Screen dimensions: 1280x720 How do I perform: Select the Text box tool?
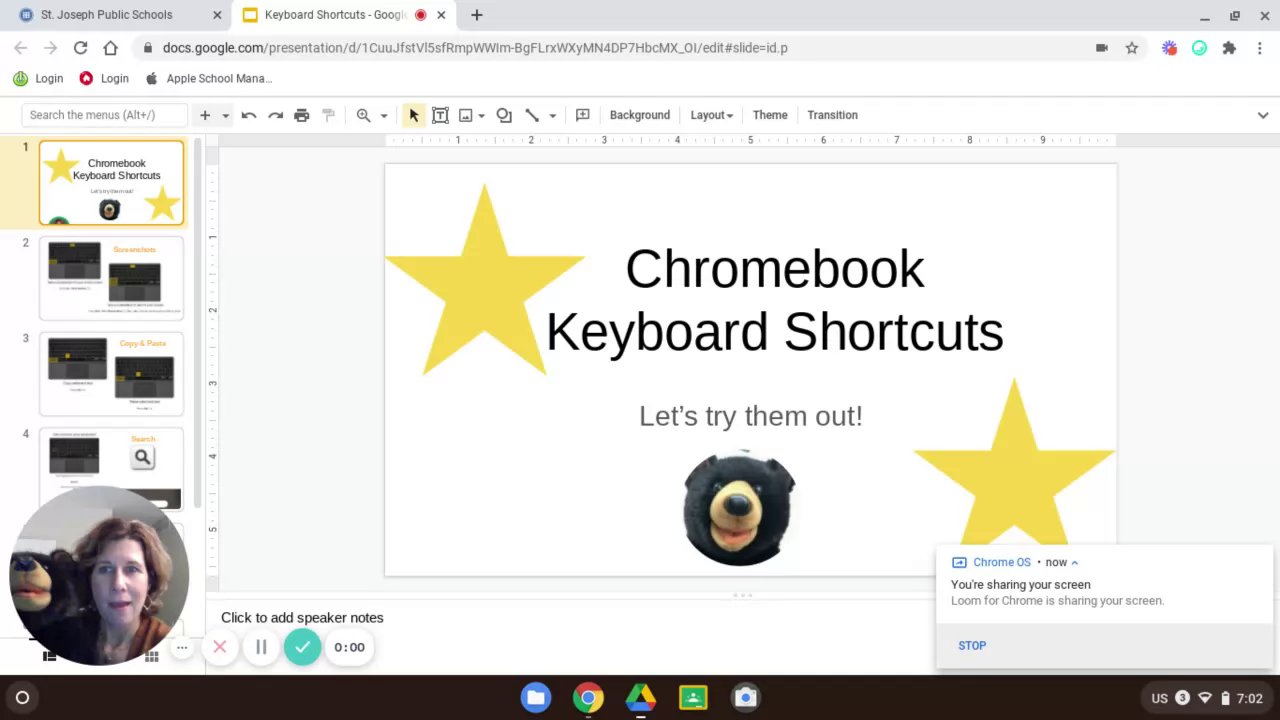pos(440,115)
